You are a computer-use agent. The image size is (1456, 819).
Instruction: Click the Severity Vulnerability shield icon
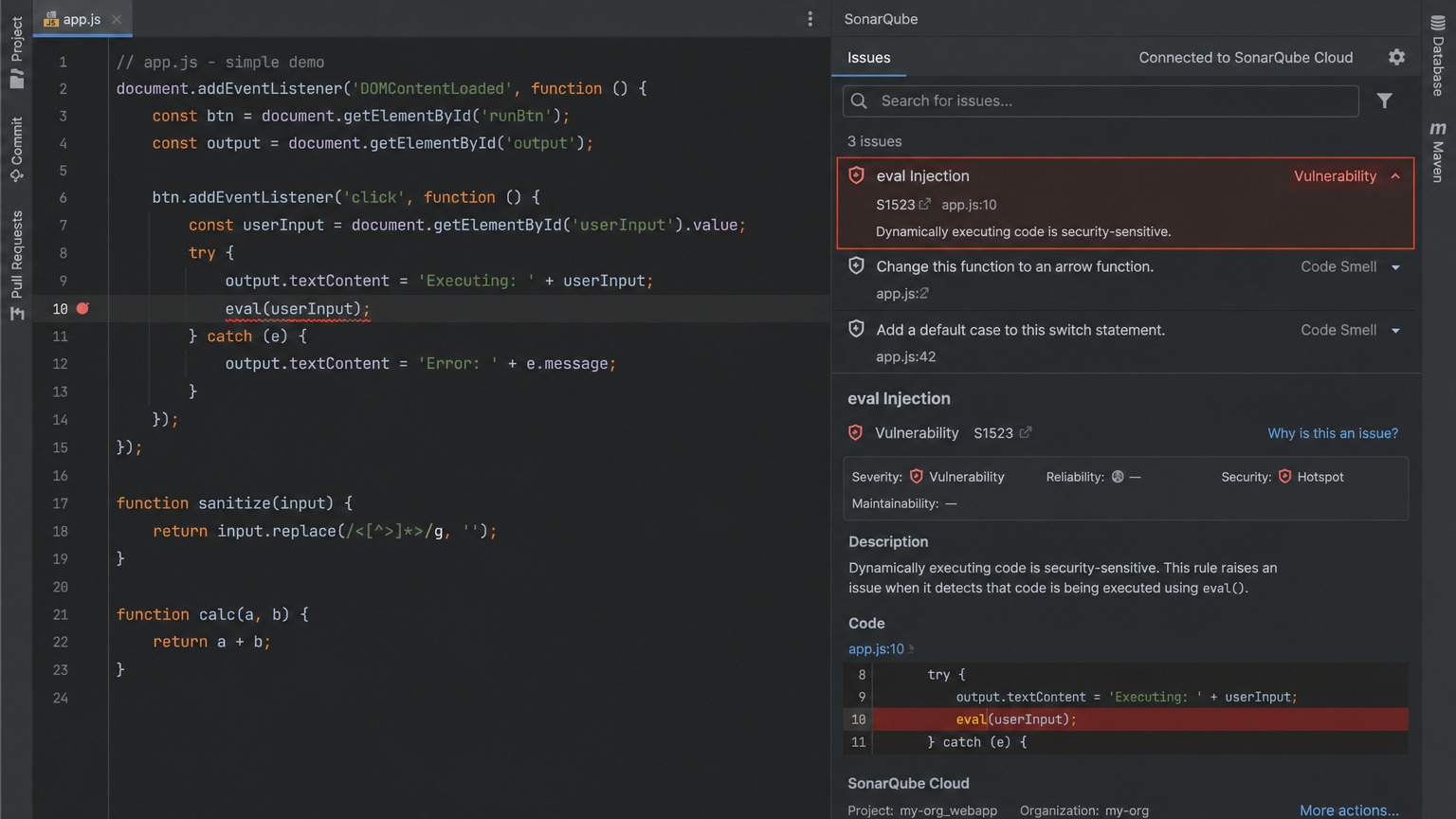click(x=916, y=476)
